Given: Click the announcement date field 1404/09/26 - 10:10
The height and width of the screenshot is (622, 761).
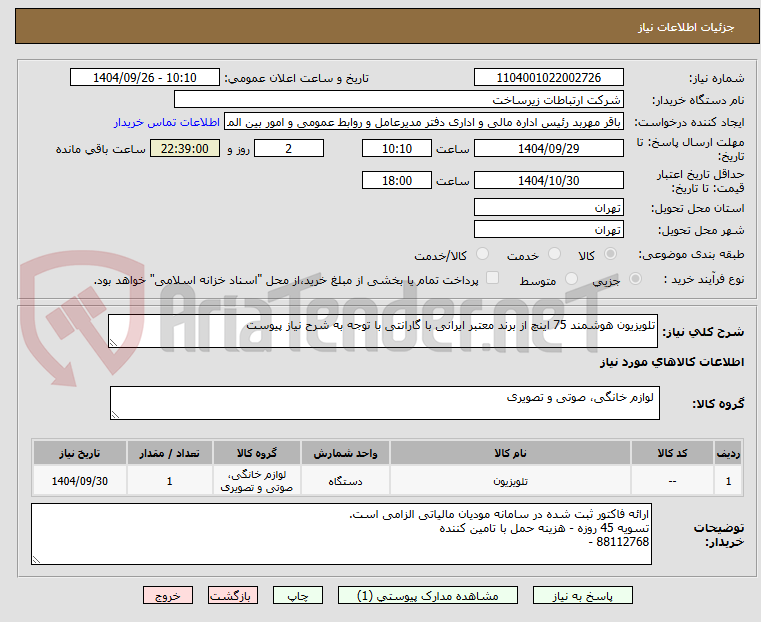Looking at the screenshot, I should click(145, 78).
